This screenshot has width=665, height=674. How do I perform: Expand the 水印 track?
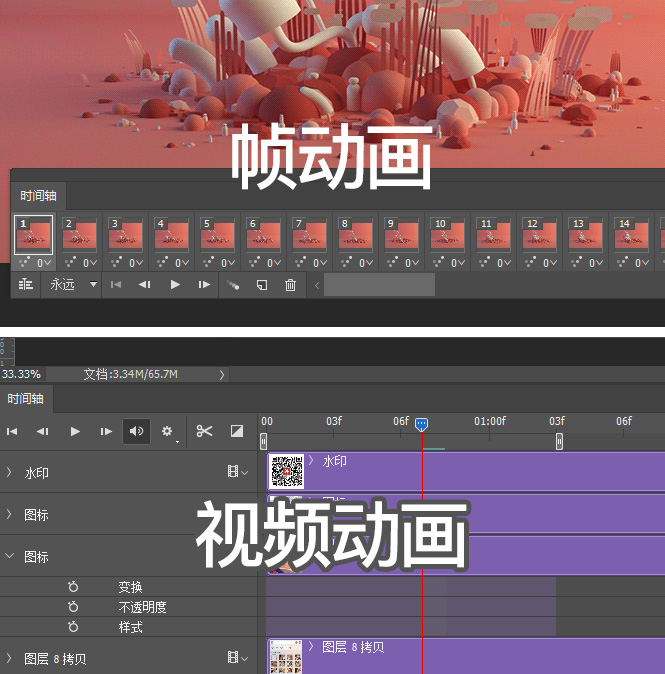coord(9,472)
